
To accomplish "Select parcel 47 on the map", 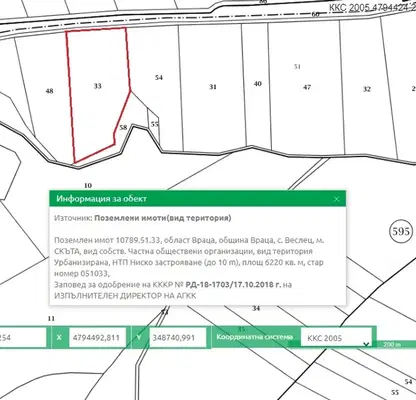I will coord(307,87).
